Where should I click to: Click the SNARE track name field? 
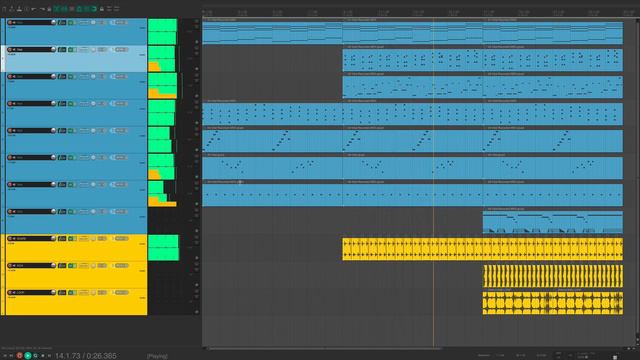[33, 238]
